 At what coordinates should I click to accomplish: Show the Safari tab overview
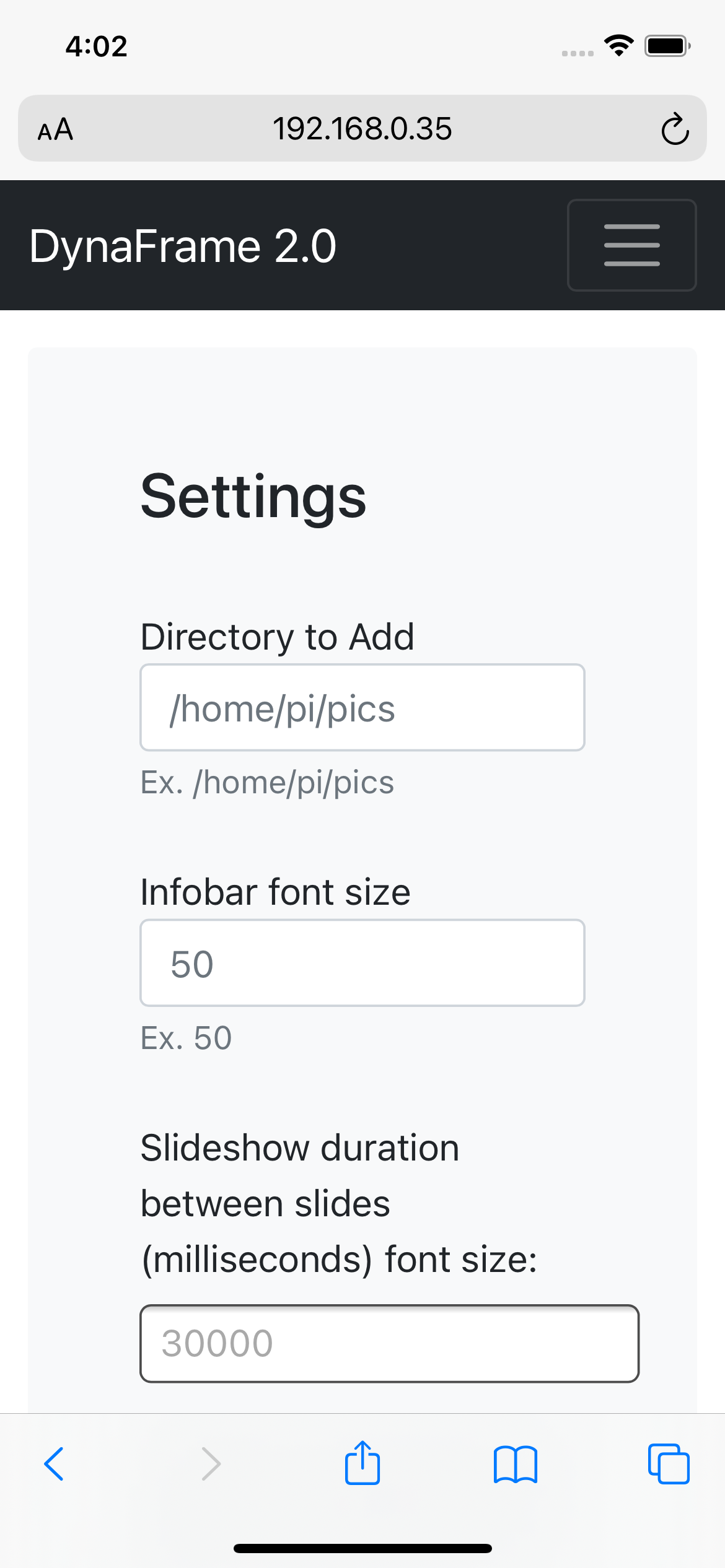click(x=669, y=1465)
